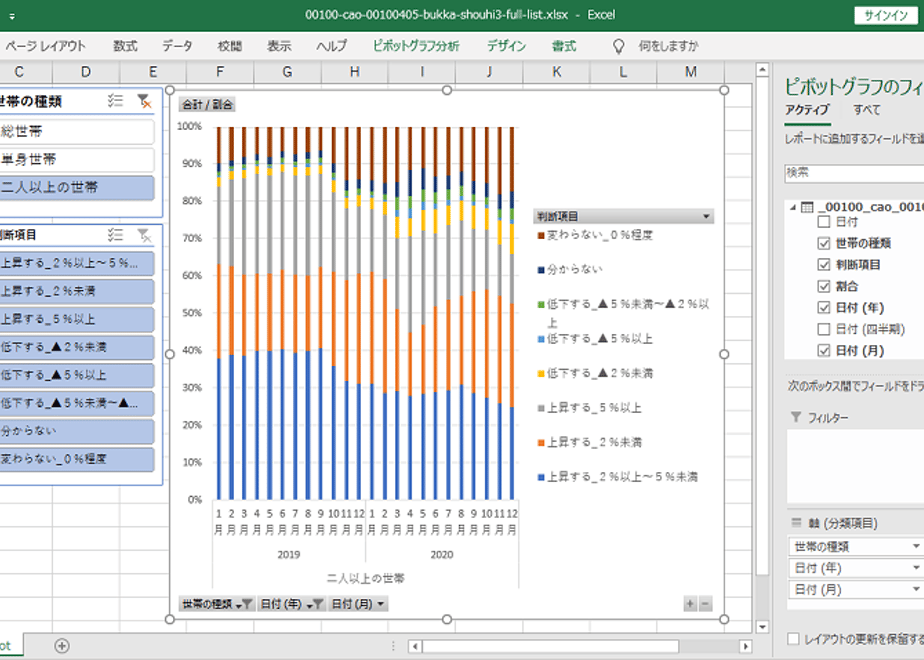Collapse entire chart field with minus button

705,603
